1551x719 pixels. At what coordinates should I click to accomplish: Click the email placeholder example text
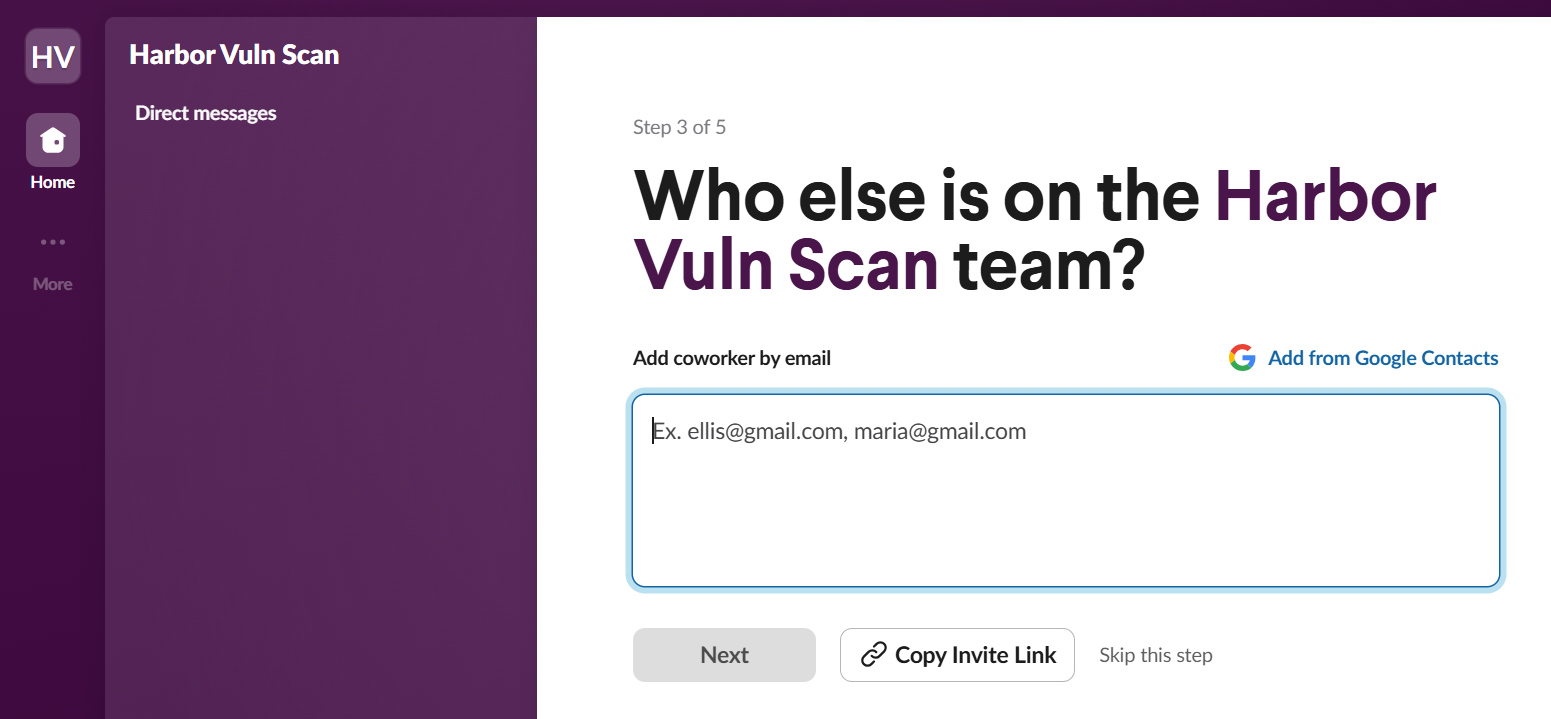pos(840,432)
